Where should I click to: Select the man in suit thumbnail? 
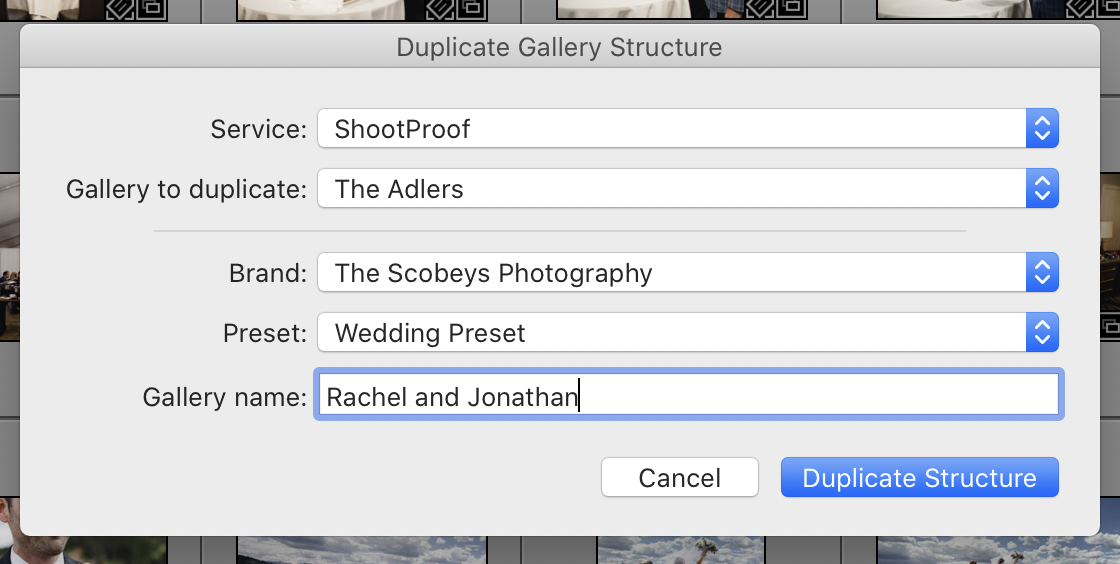84,530
